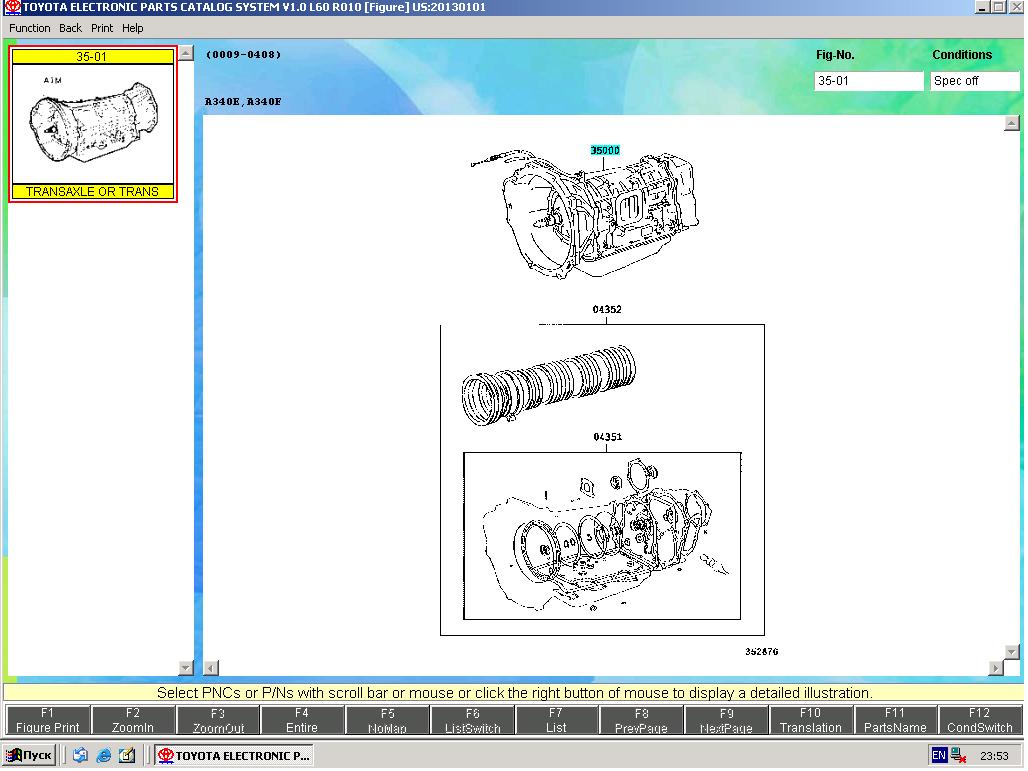Click the Пуск Start button
Screen dimensions: 1028x771
point(29,756)
